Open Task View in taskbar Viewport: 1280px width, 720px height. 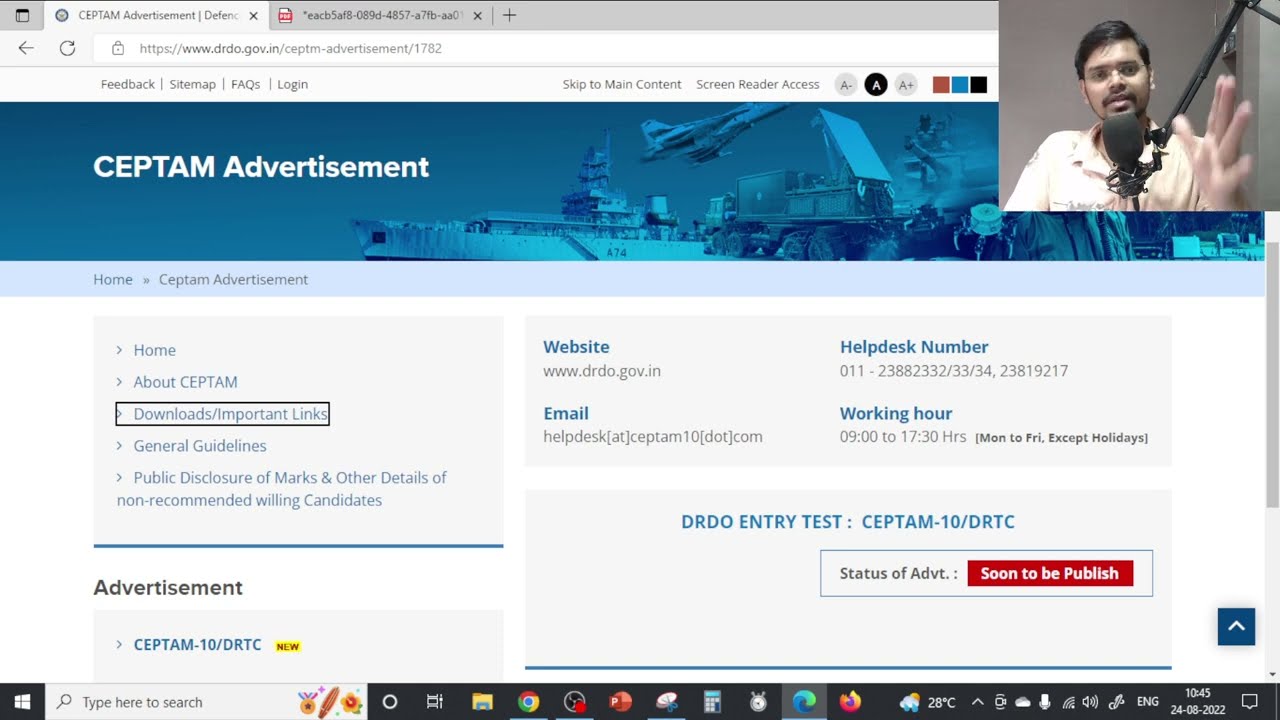click(435, 702)
